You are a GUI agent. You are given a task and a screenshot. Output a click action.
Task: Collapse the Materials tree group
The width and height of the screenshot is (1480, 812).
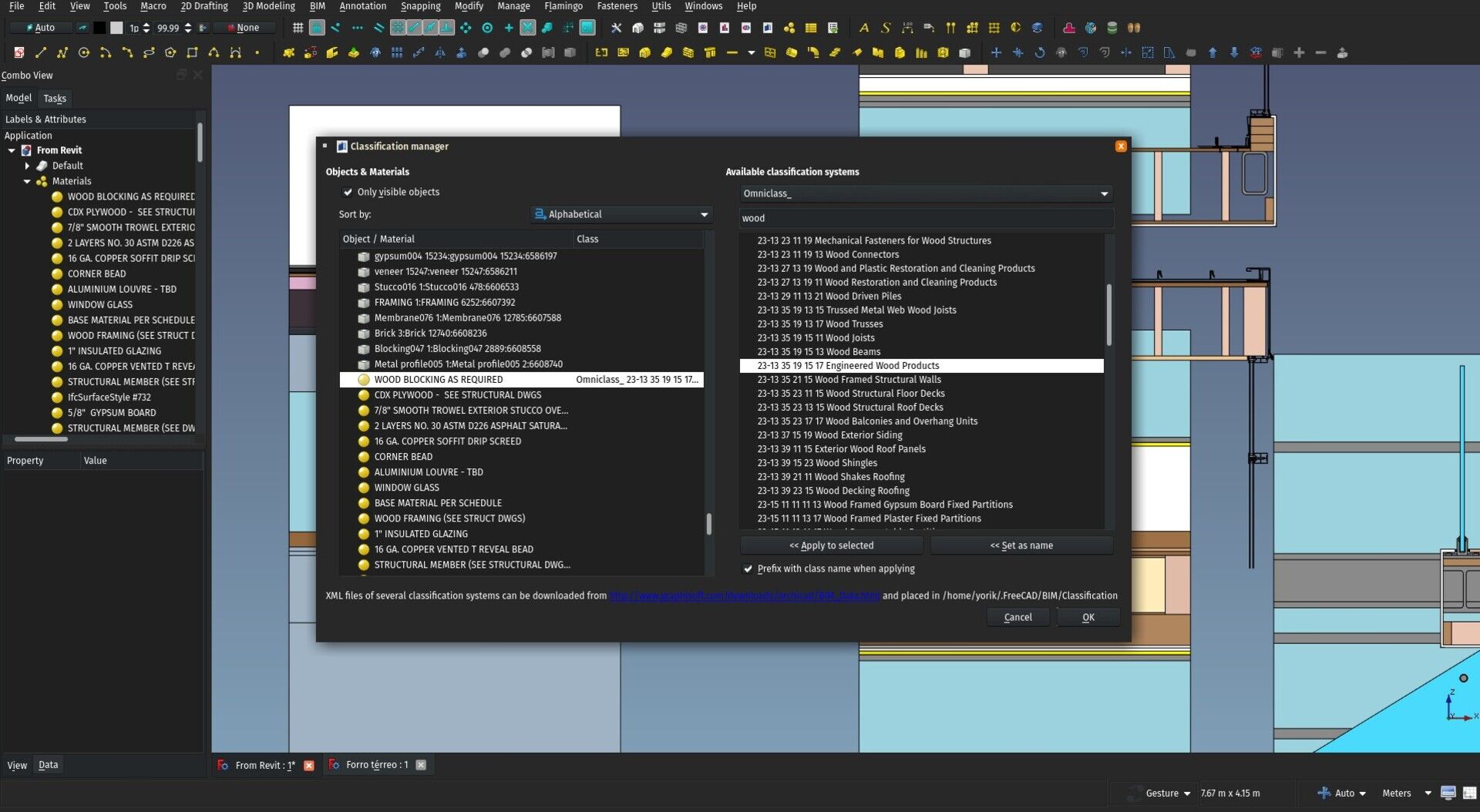pos(27,181)
